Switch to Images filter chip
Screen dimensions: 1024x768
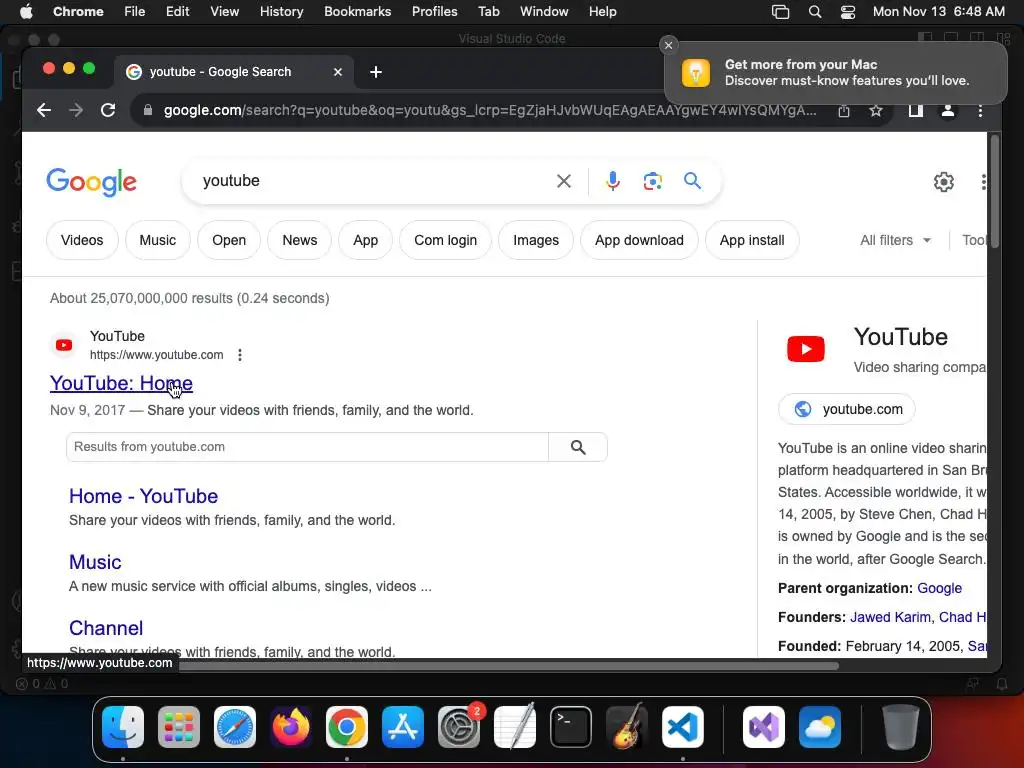536,240
